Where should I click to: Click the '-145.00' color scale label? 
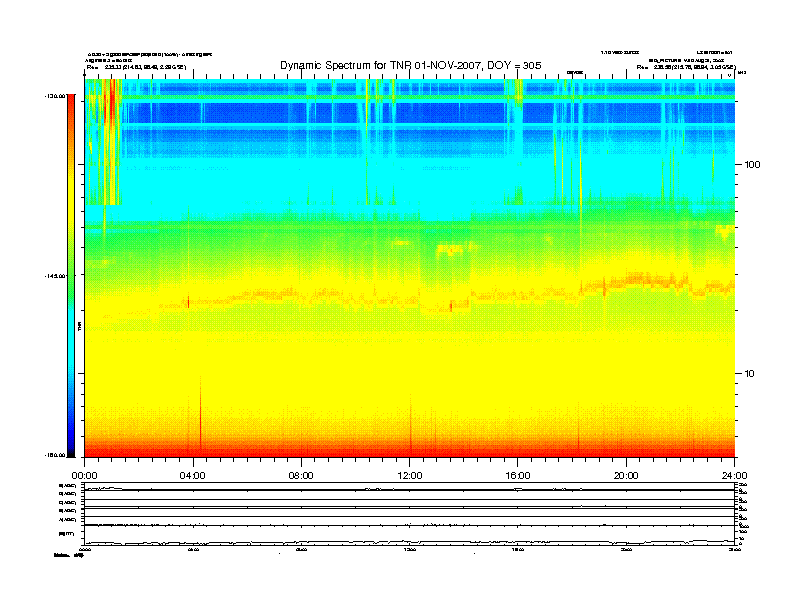coord(56,276)
